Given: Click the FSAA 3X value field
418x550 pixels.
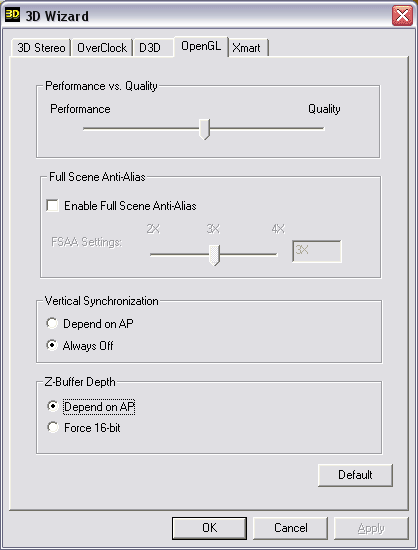Looking at the screenshot, I should coord(317,251).
